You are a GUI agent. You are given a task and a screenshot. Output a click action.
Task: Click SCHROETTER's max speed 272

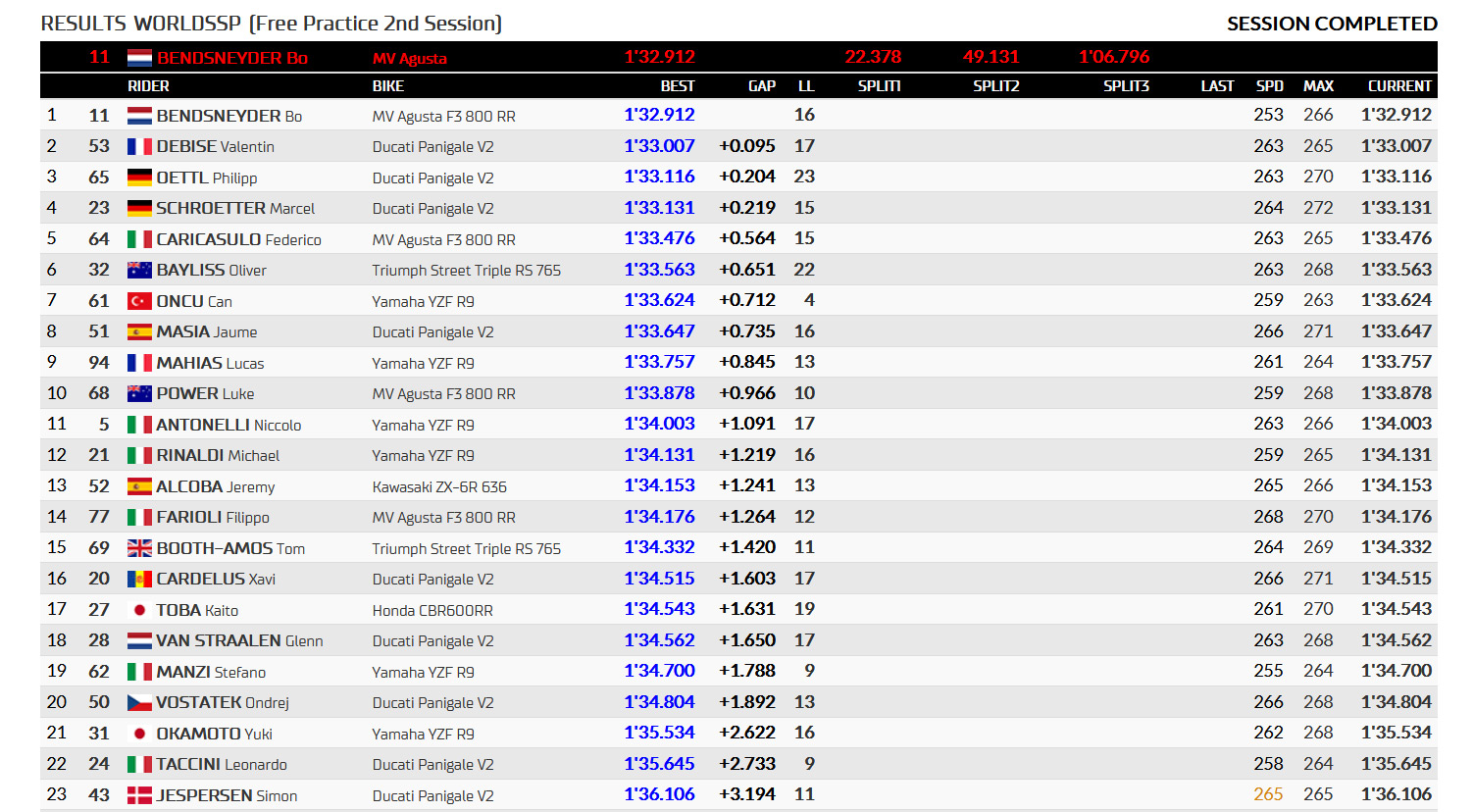1318,208
